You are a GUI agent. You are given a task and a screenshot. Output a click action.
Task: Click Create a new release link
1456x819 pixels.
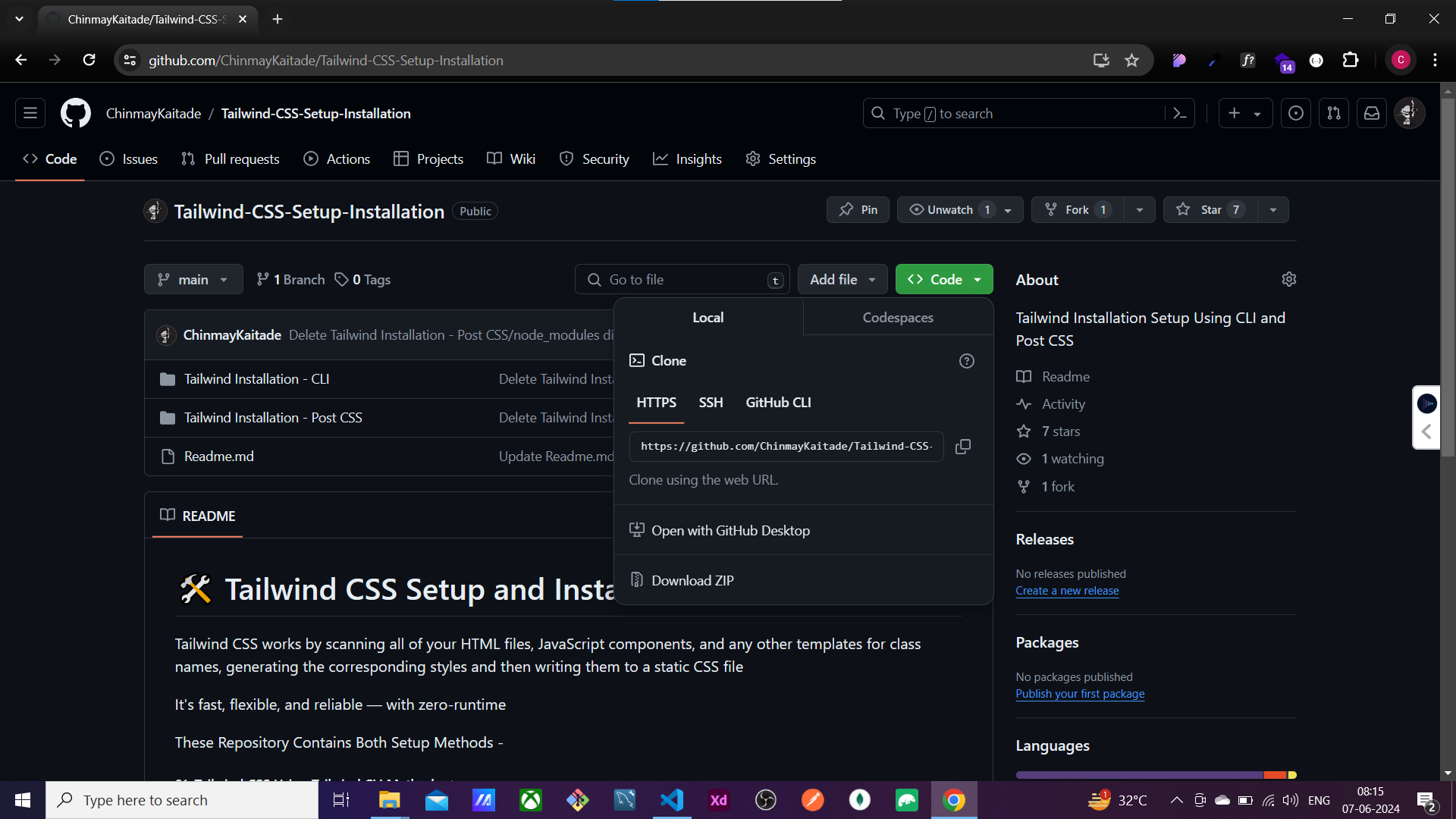point(1067,591)
